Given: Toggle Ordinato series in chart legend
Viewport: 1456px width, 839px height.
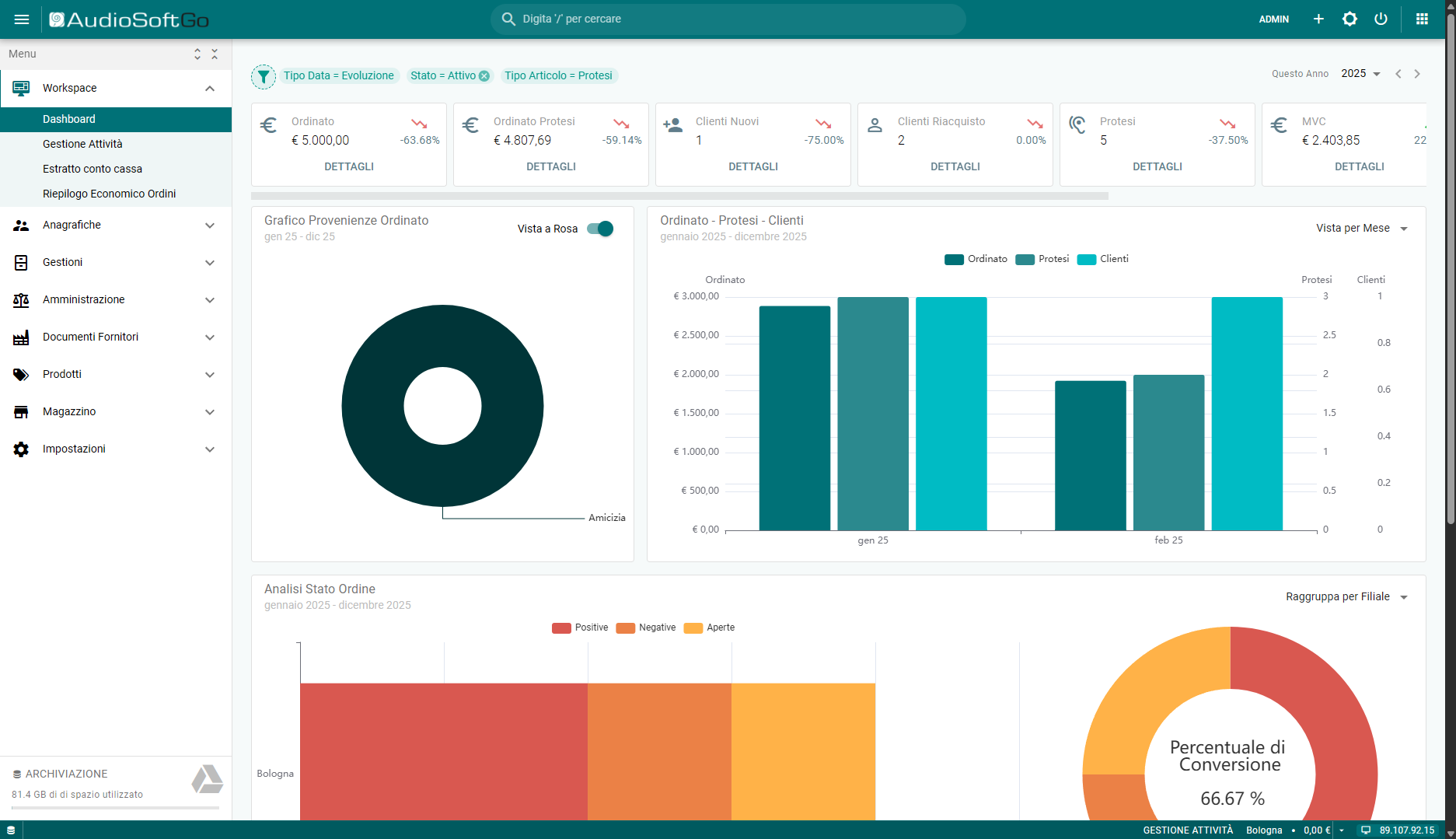Looking at the screenshot, I should coord(976,259).
